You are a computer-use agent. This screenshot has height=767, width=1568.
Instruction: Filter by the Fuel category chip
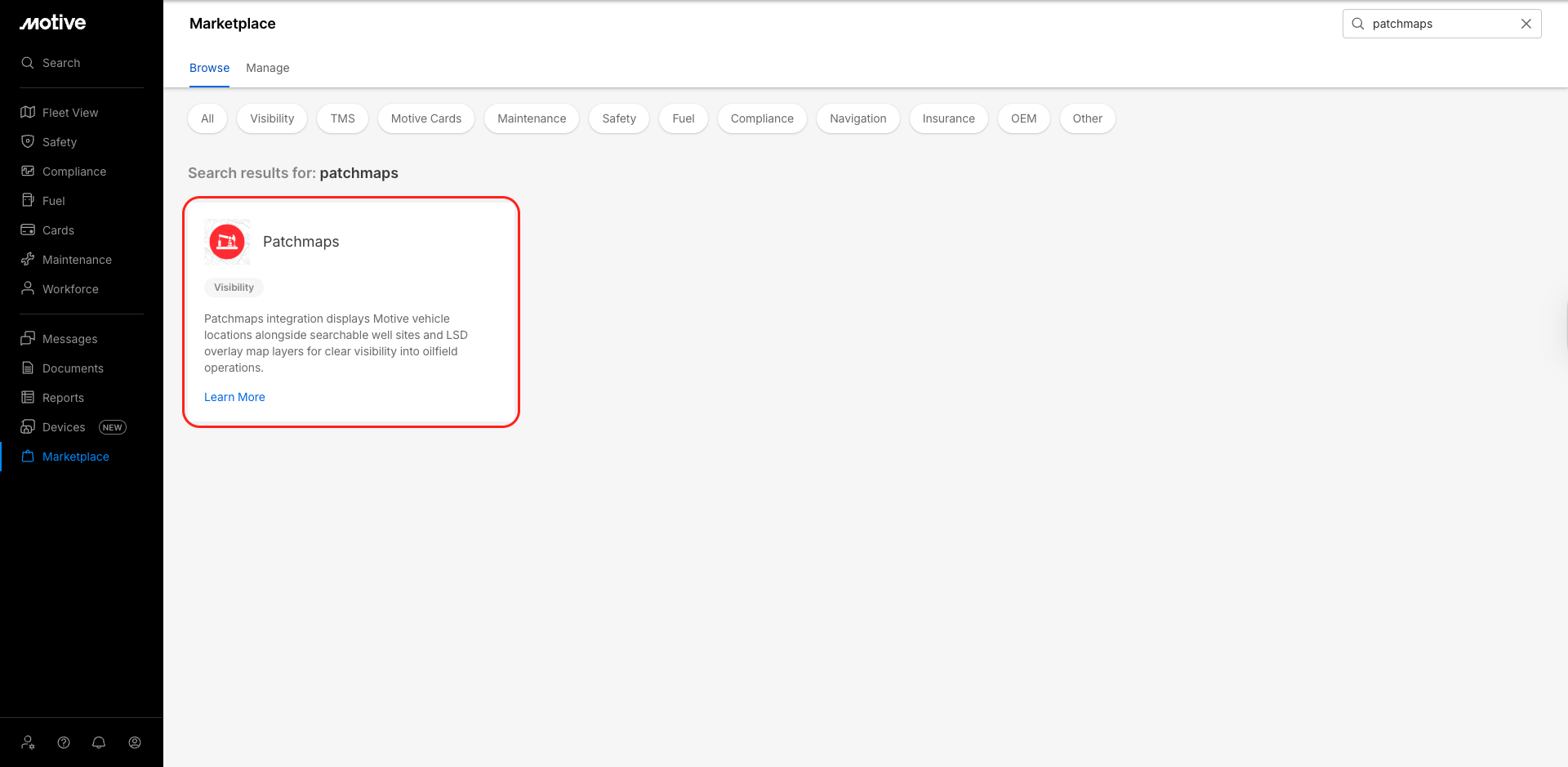(684, 118)
